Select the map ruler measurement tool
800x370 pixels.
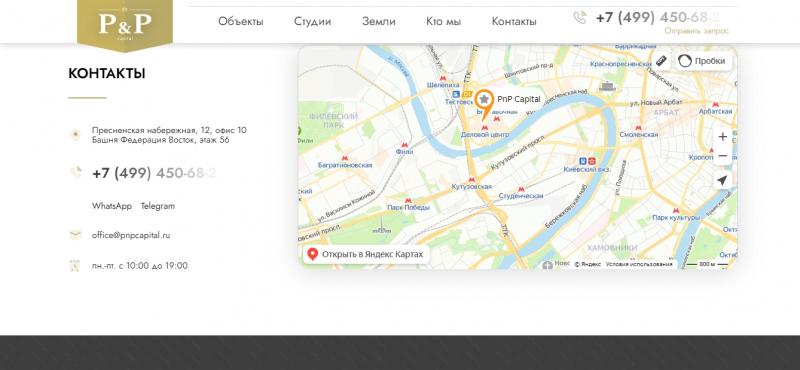[661, 61]
